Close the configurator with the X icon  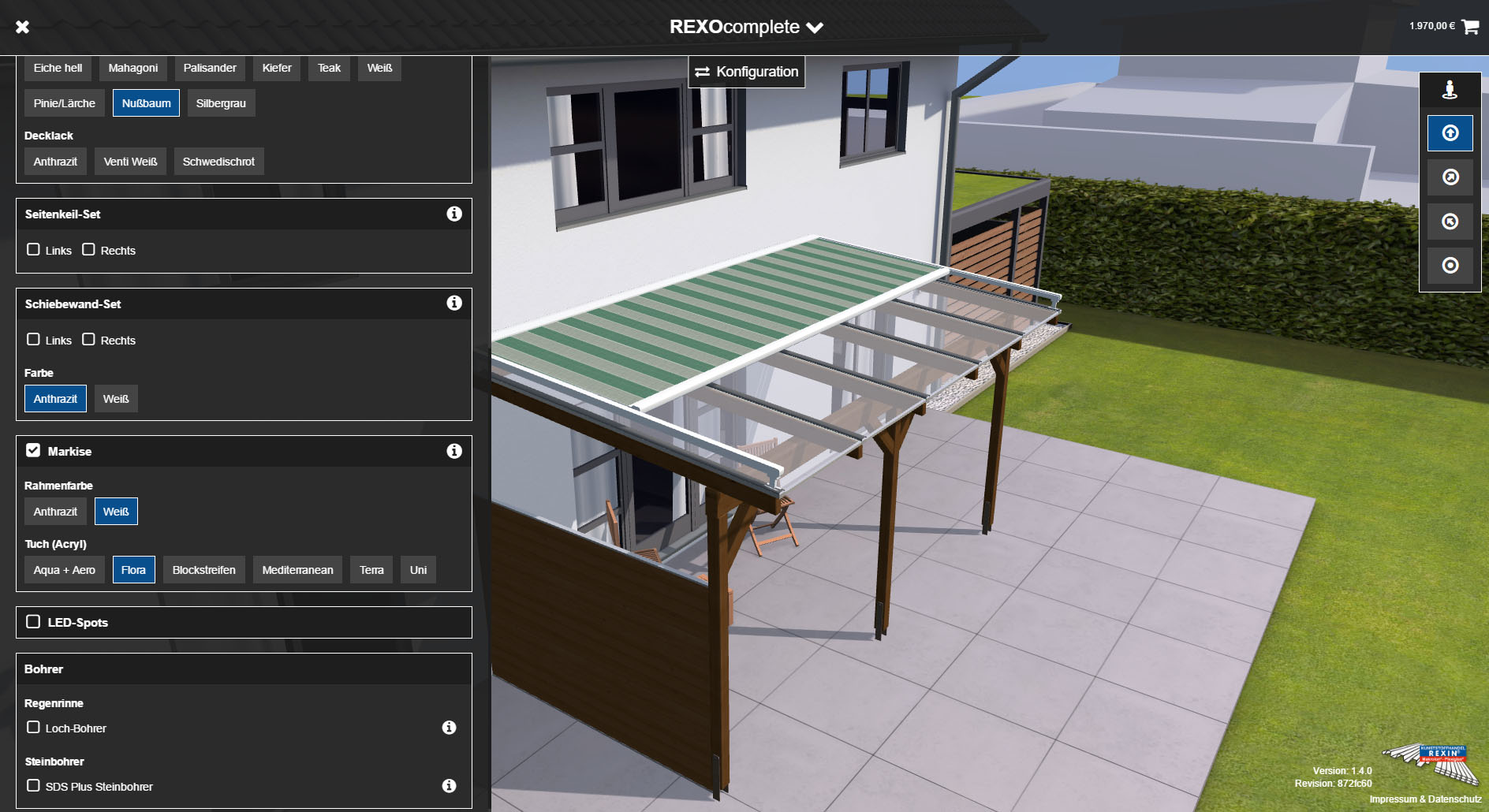(22, 27)
